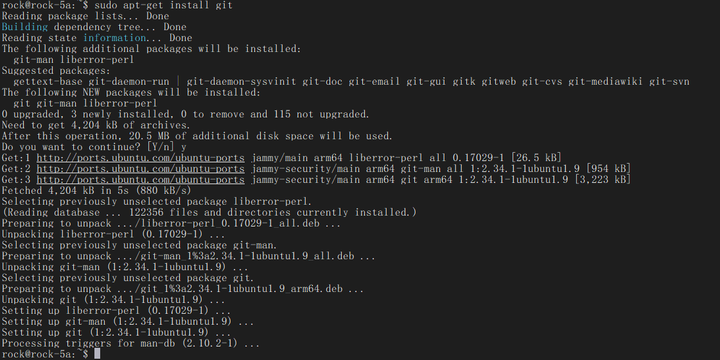Image resolution: width=720 pixels, height=360 pixels.
Task: Click the '0 upgraded, 3 newly installed' summary line
Action: 186,114
